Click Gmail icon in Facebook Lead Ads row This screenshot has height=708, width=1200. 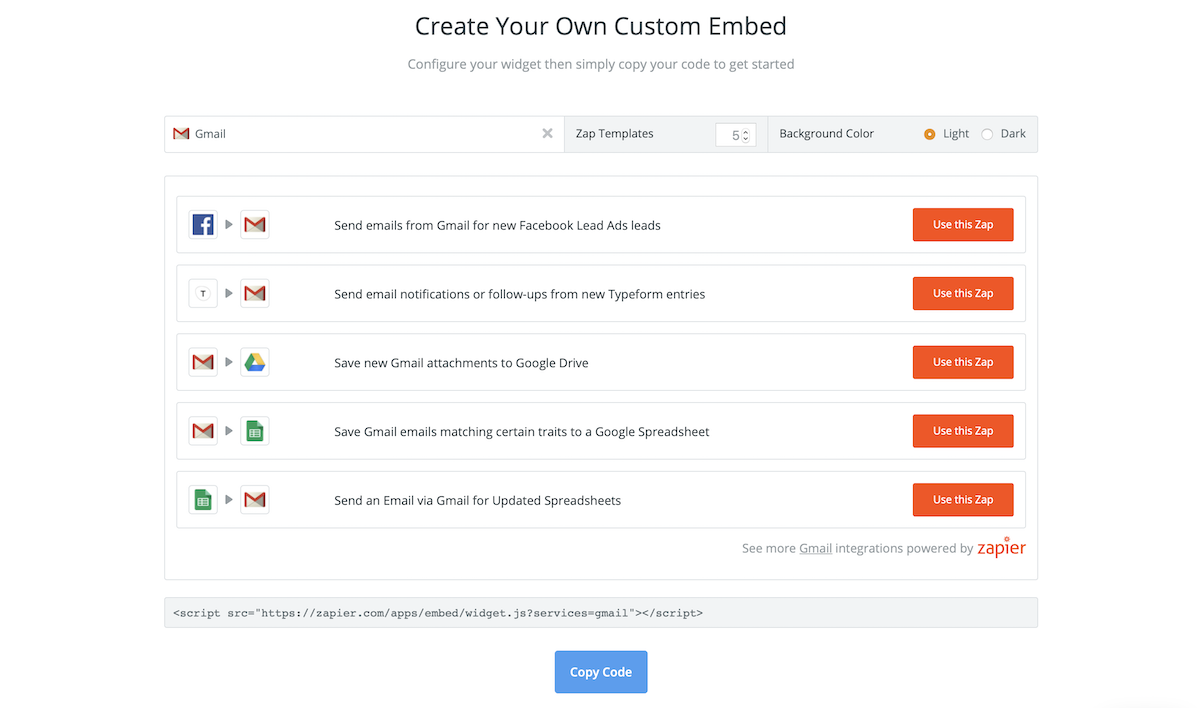255,225
